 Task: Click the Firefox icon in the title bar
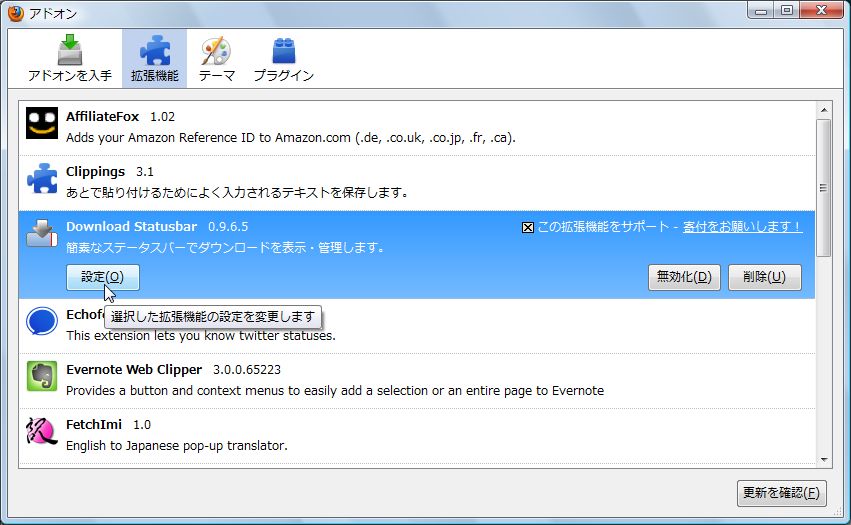[x=16, y=13]
